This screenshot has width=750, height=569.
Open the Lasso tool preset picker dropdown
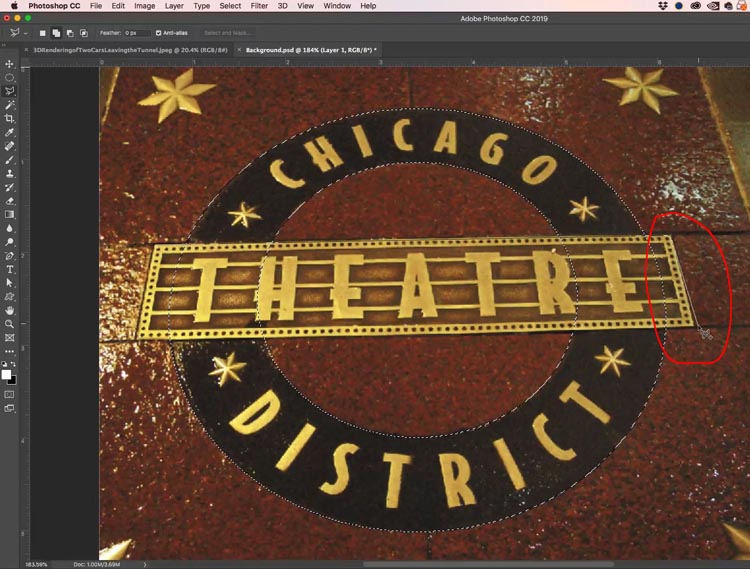(x=24, y=33)
